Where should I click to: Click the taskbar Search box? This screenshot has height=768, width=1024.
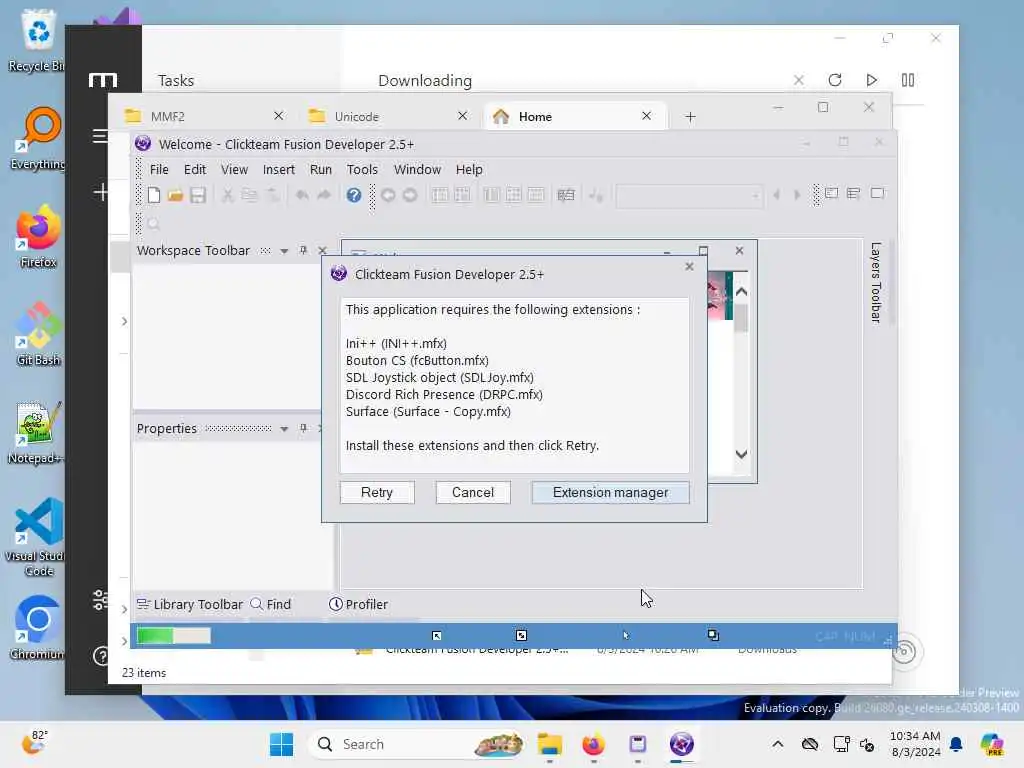(x=418, y=744)
